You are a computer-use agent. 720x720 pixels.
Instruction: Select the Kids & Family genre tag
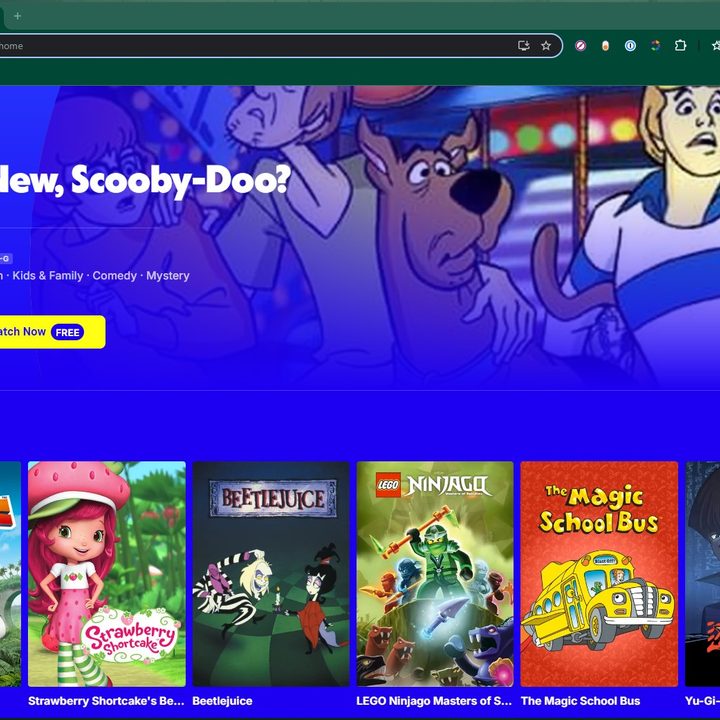click(x=48, y=276)
